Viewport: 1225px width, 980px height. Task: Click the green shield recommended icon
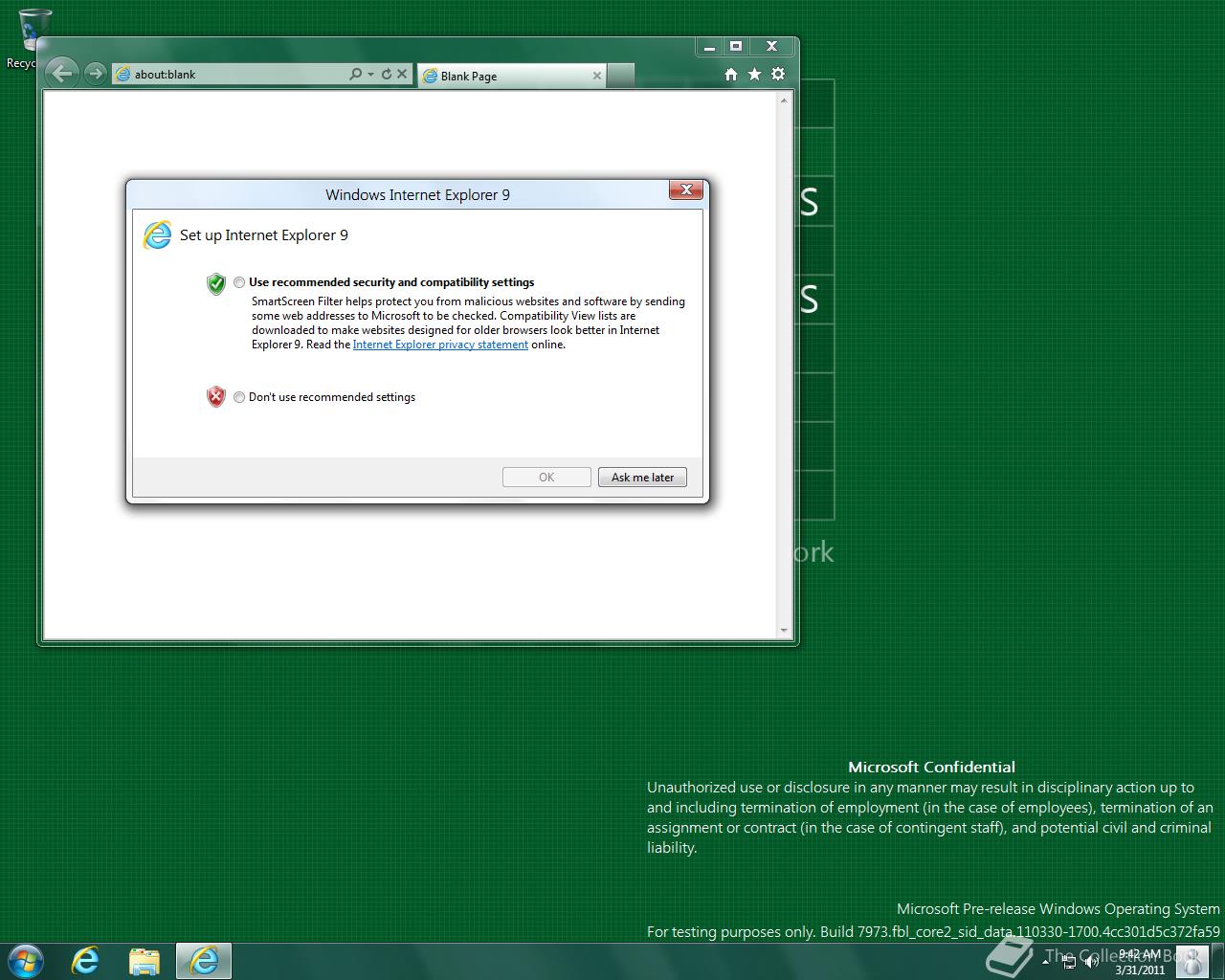coord(216,283)
